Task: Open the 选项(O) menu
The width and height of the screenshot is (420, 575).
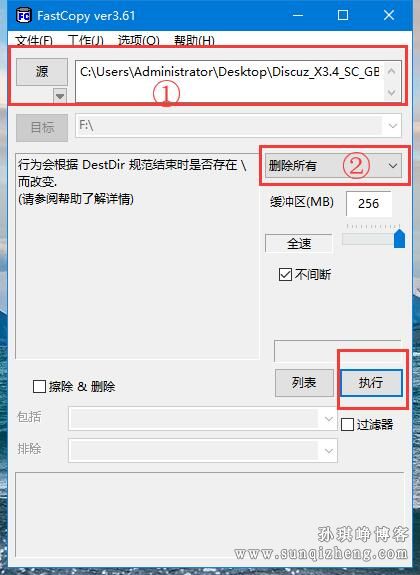Action: [x=139, y=40]
